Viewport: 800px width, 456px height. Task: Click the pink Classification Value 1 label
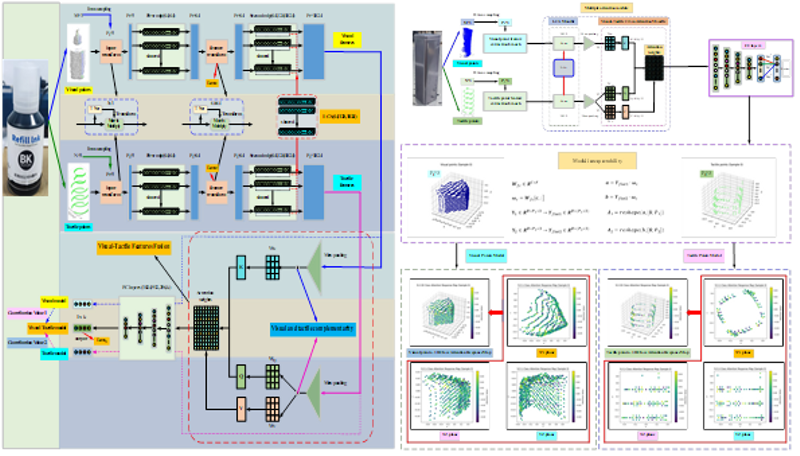click(x=23, y=312)
